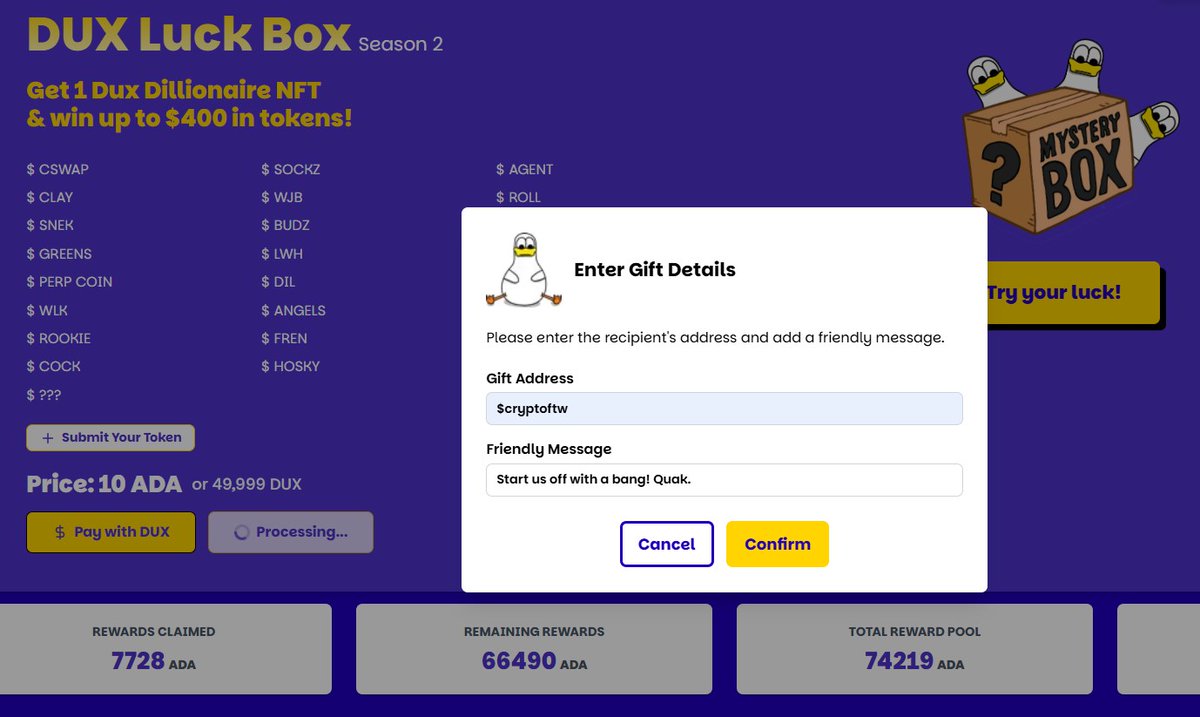Click the Season 2 label
This screenshot has width=1200, height=717.
(400, 44)
